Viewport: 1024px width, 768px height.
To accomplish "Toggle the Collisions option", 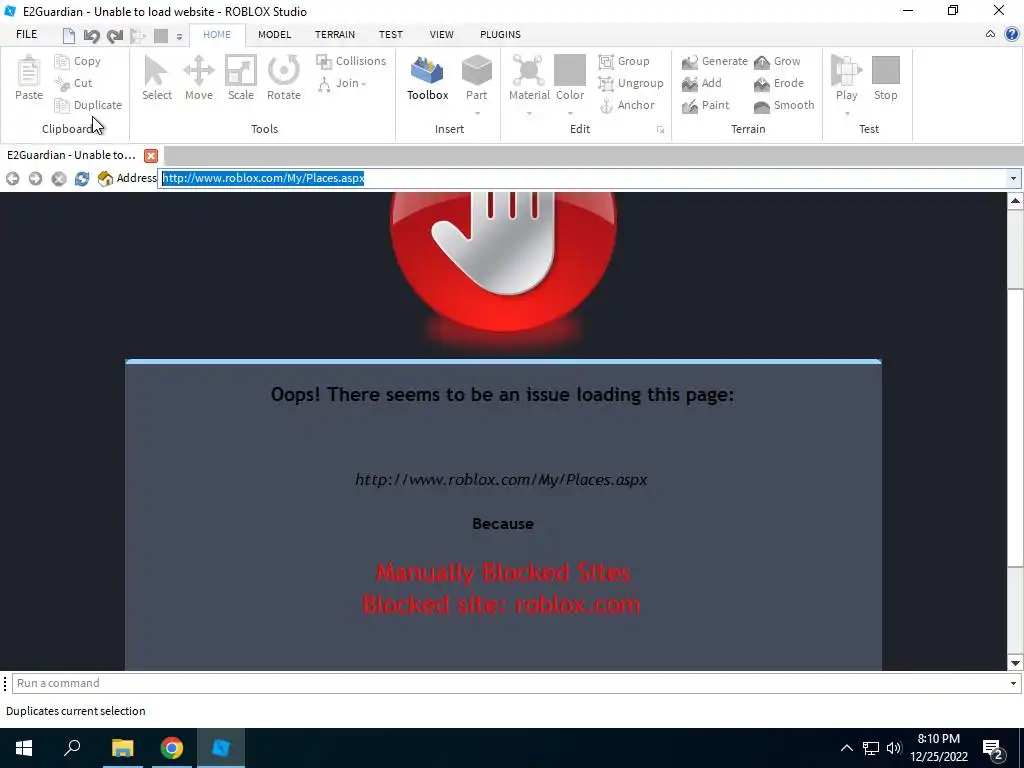I will coord(351,61).
